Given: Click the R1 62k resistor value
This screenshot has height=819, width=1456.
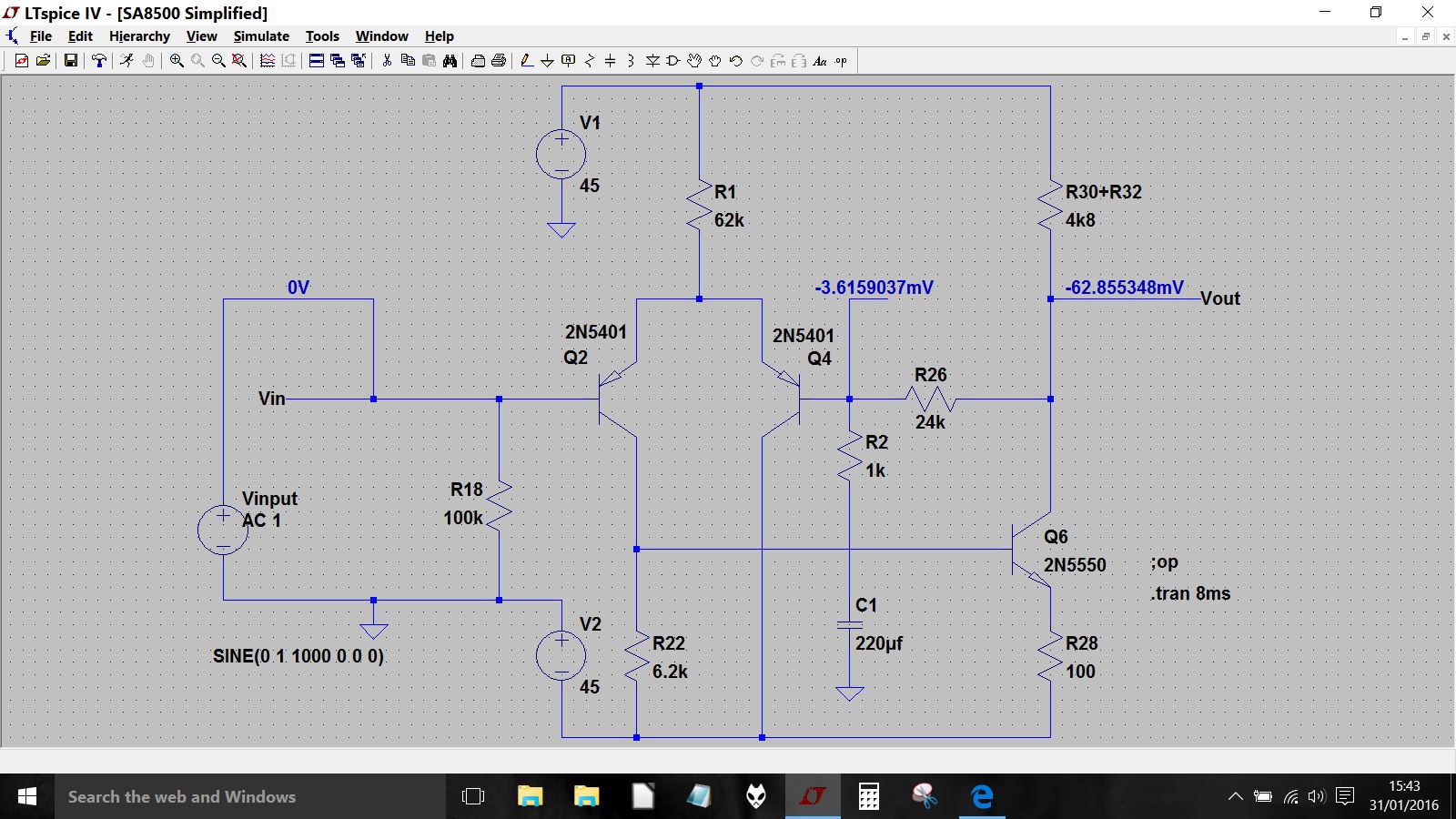Looking at the screenshot, I should coord(729,220).
